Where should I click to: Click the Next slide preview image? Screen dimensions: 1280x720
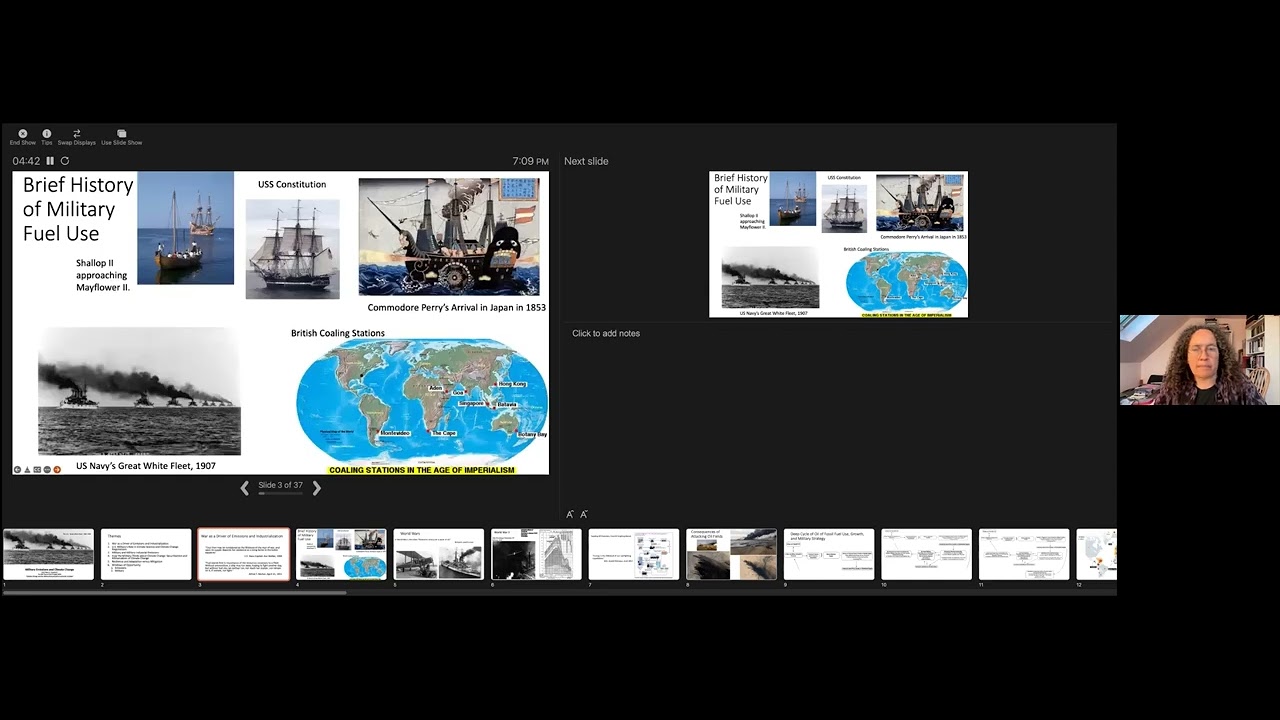pos(838,244)
